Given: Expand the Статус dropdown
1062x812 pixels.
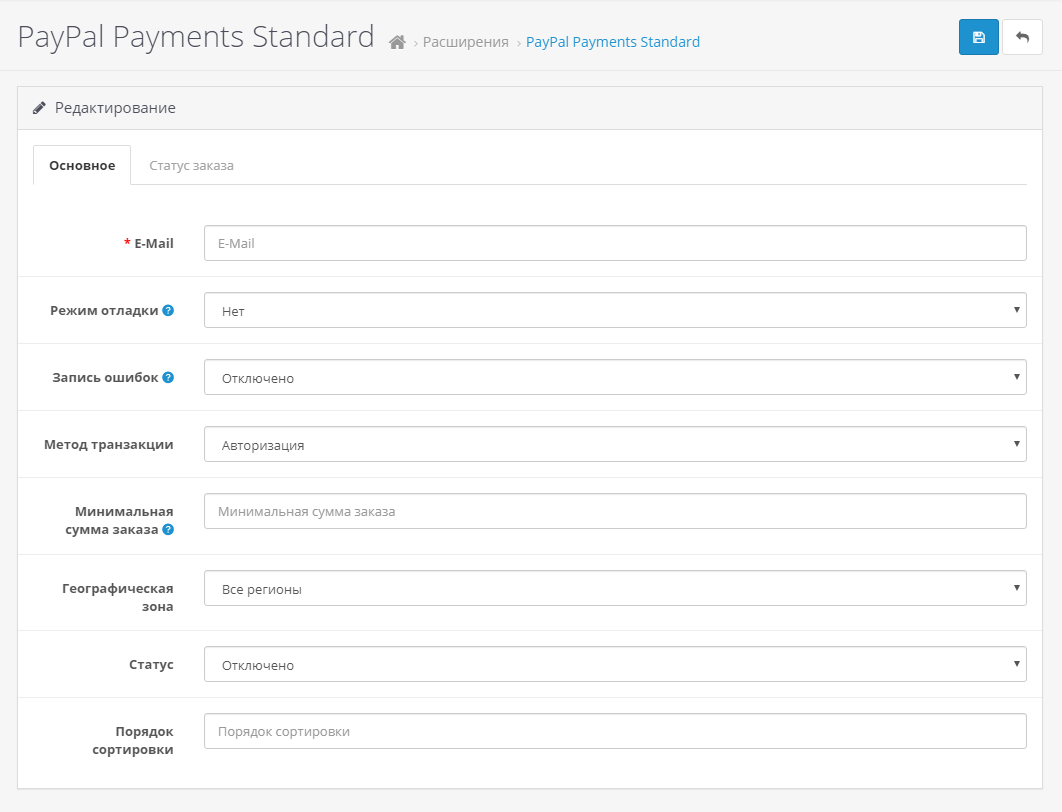Looking at the screenshot, I should tap(615, 664).
